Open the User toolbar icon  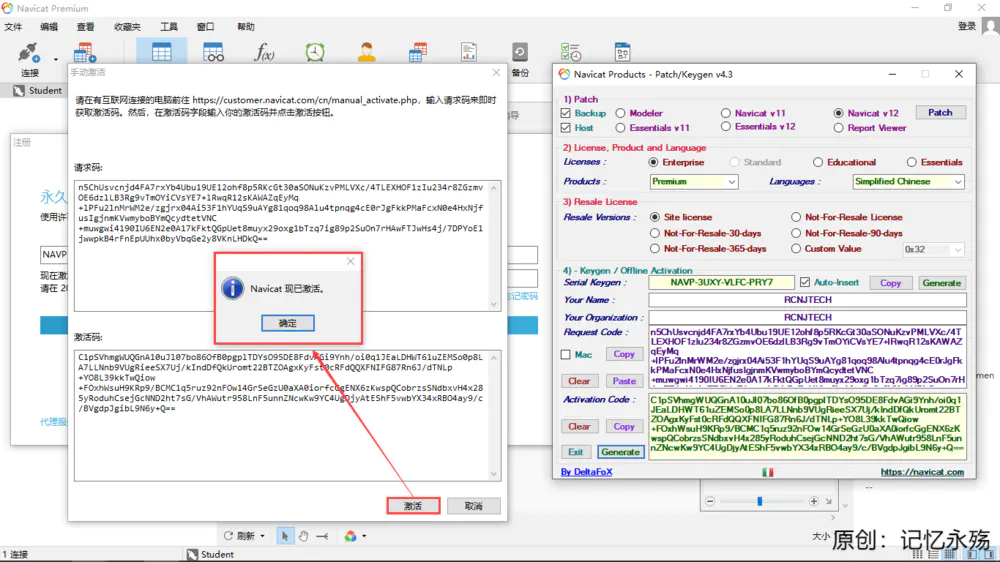[x=366, y=52]
